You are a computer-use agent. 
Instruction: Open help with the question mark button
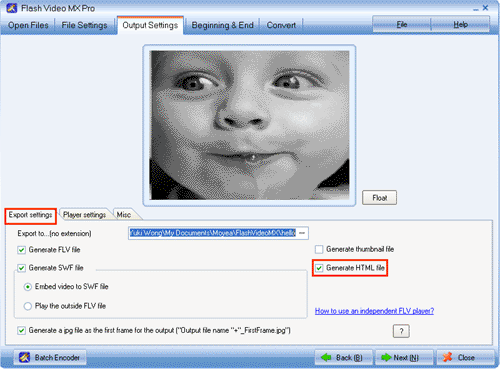(401, 331)
